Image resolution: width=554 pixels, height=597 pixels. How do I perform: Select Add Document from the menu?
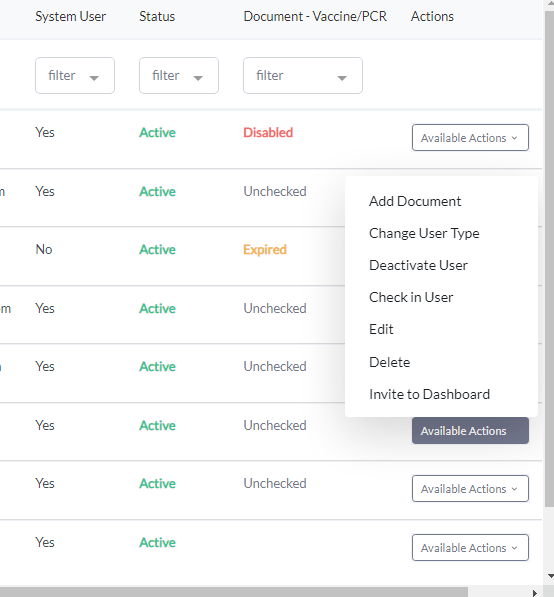(x=415, y=201)
